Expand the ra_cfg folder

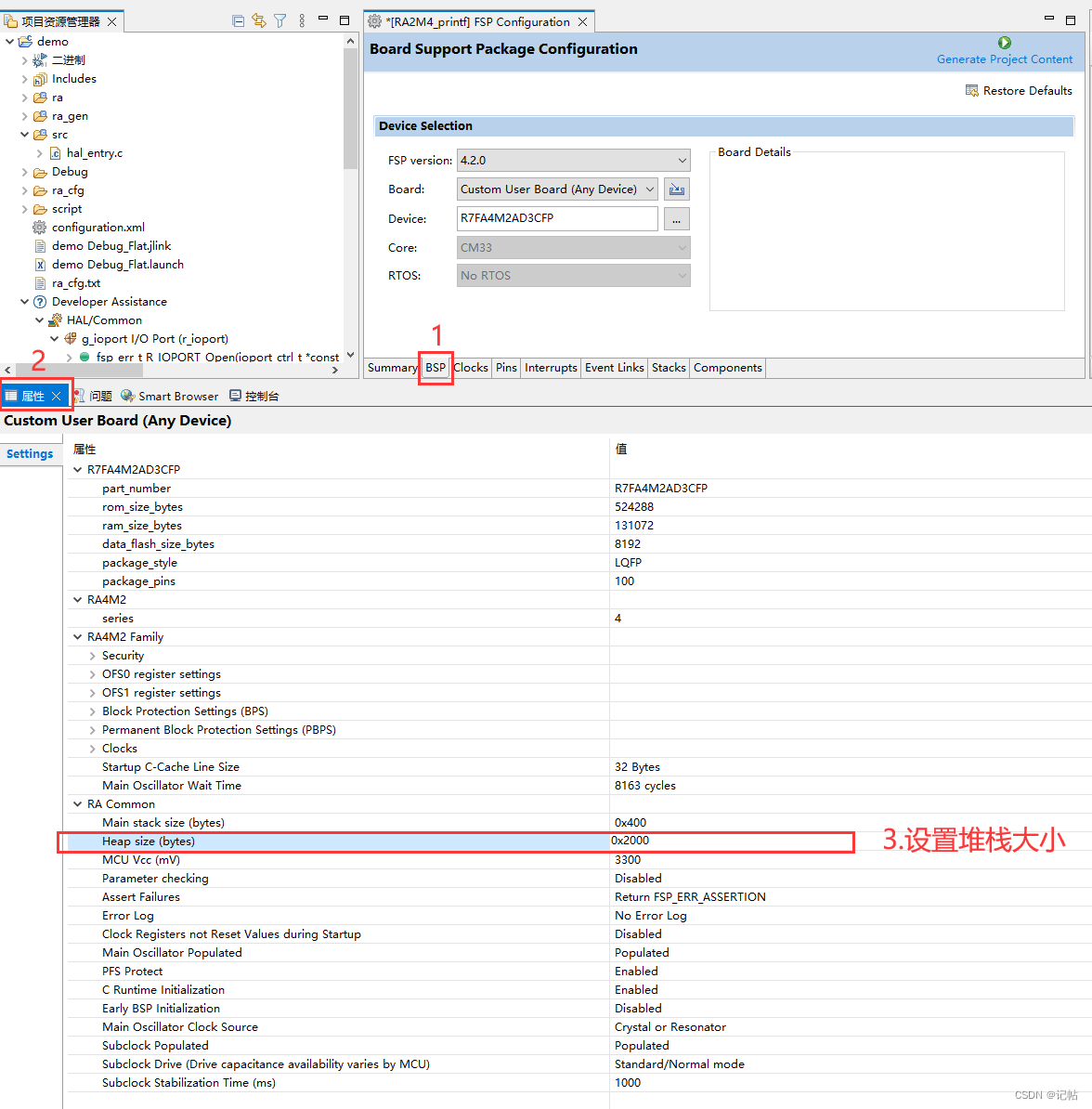pos(25,190)
